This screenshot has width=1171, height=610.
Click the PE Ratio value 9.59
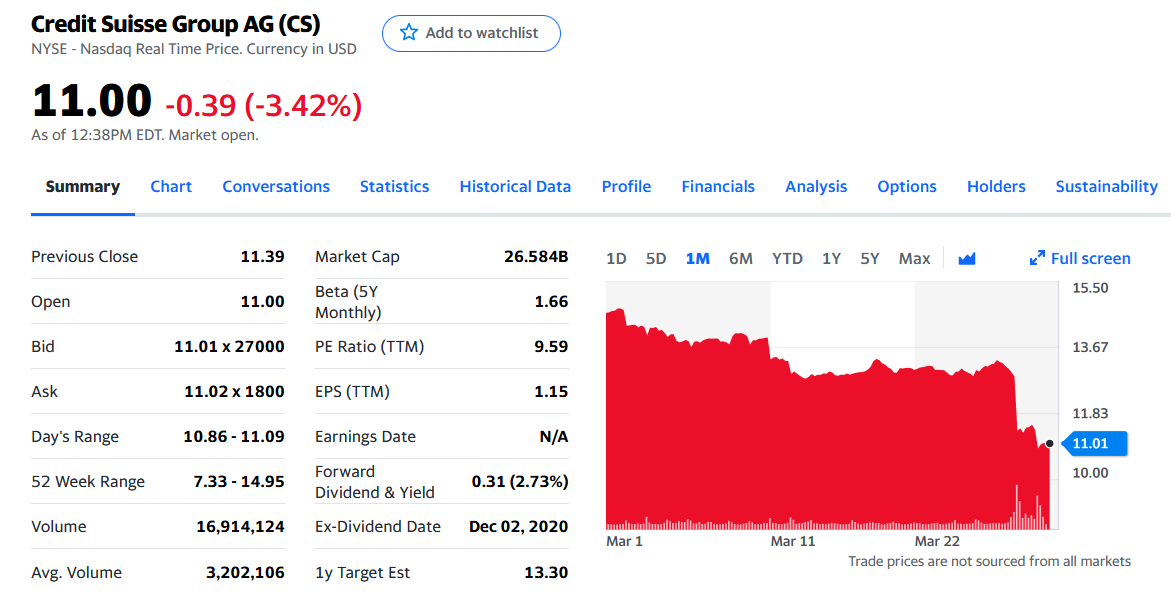[551, 346]
